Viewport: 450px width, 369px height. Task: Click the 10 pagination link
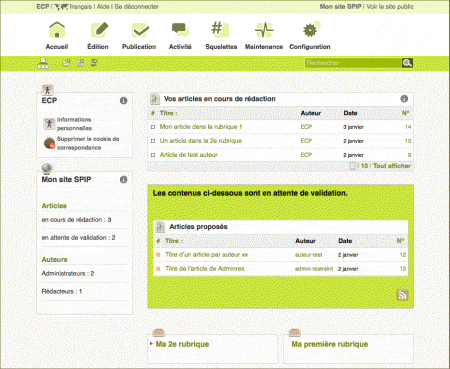(x=364, y=166)
